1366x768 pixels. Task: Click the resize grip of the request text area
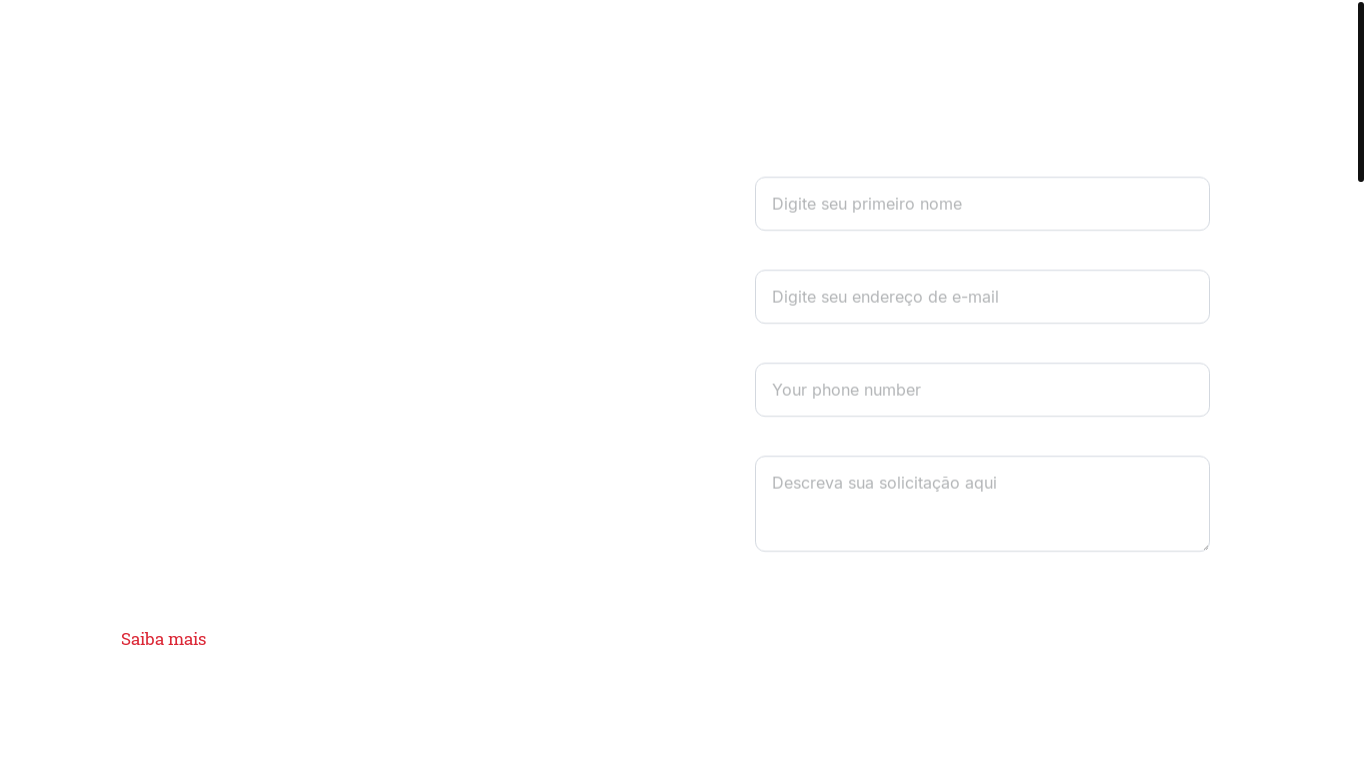point(1205,547)
